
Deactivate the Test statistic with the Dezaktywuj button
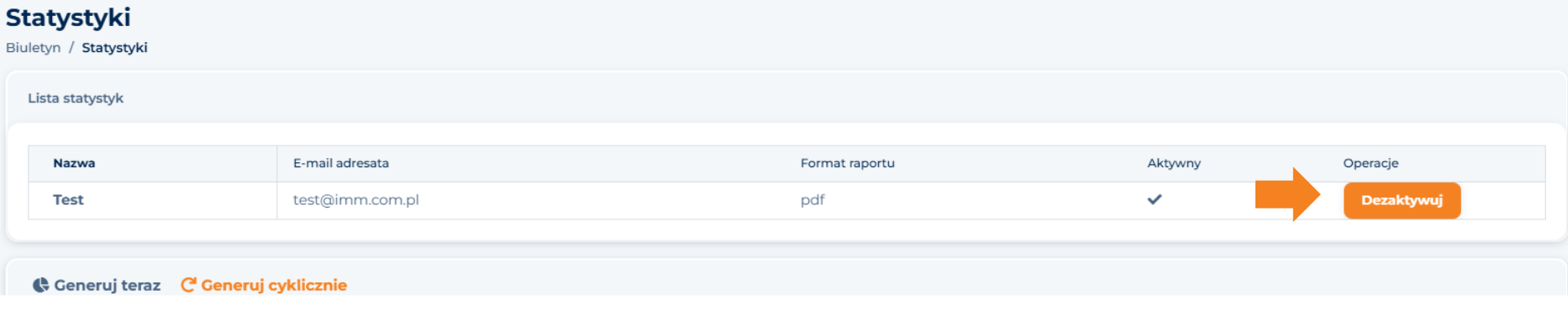[1402, 200]
